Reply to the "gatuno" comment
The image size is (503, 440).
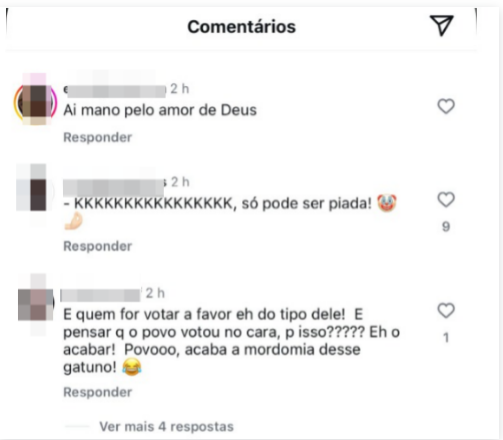point(98,392)
